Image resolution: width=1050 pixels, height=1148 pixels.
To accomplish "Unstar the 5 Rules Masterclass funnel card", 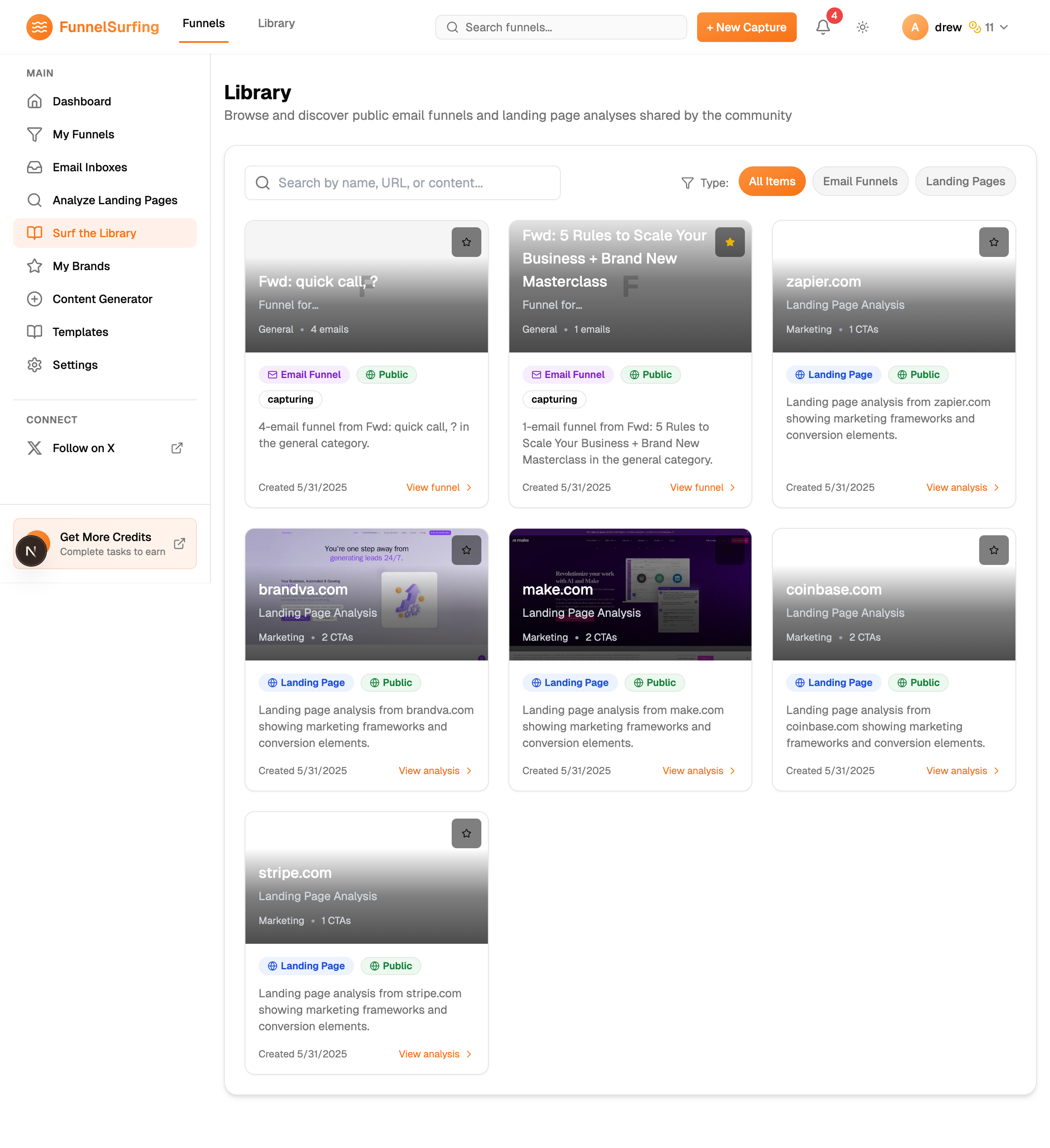I will point(729,242).
